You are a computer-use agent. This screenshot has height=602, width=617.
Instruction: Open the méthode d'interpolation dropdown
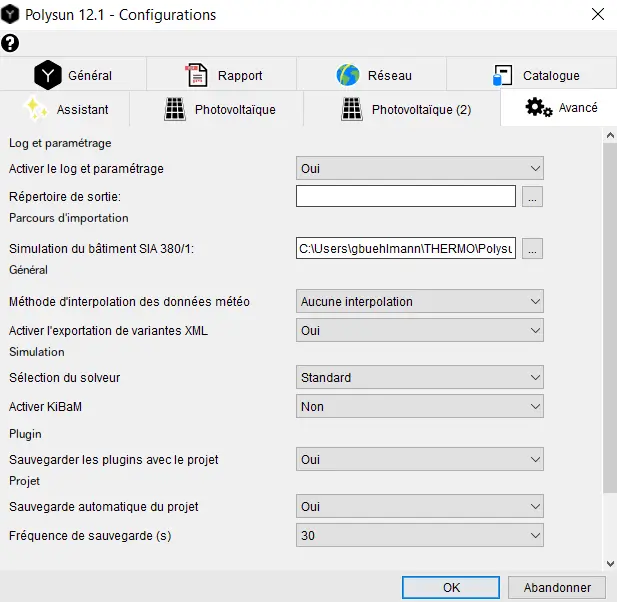[x=419, y=301]
